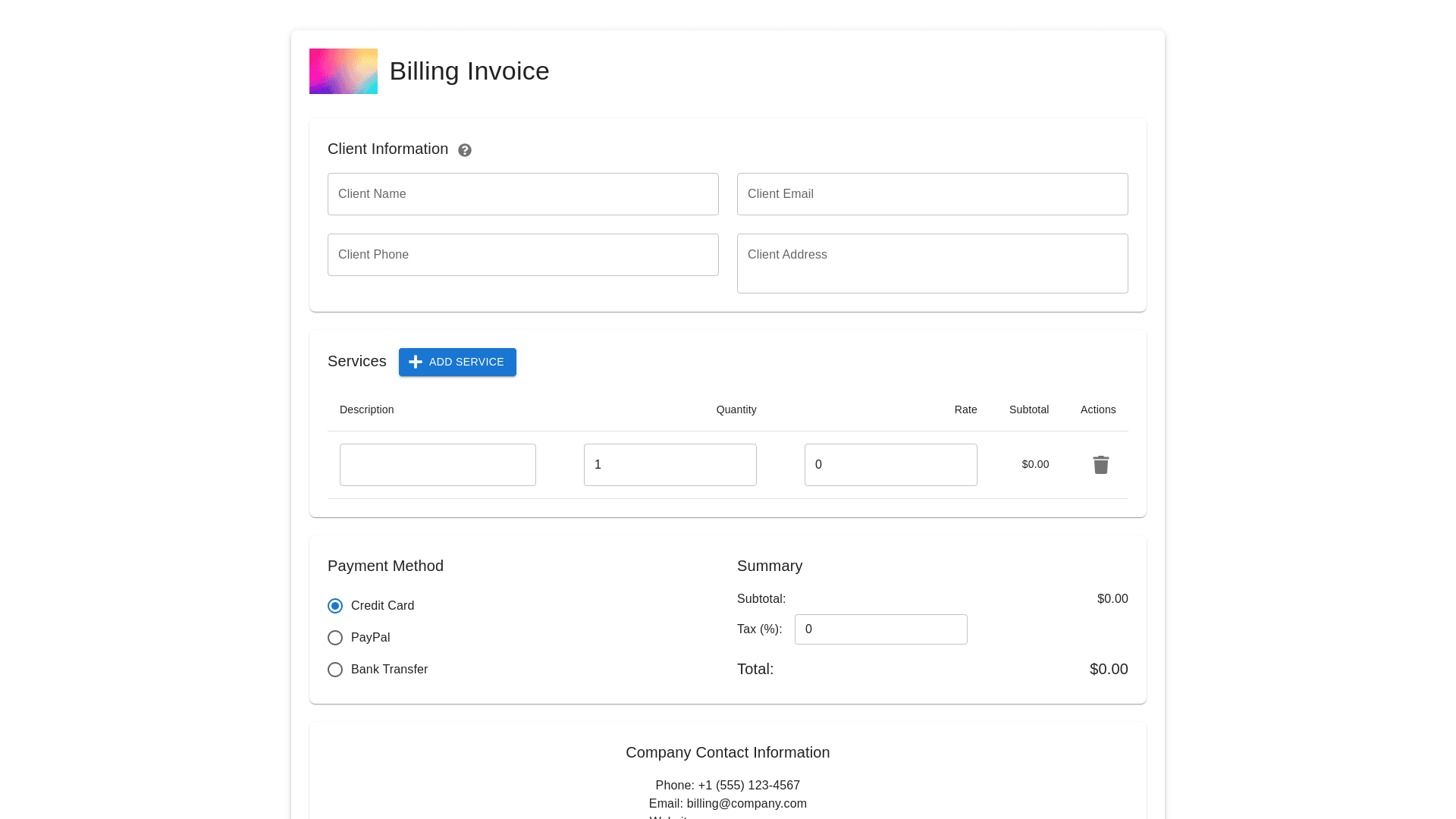Delete the service row via trash icon

[1100, 465]
